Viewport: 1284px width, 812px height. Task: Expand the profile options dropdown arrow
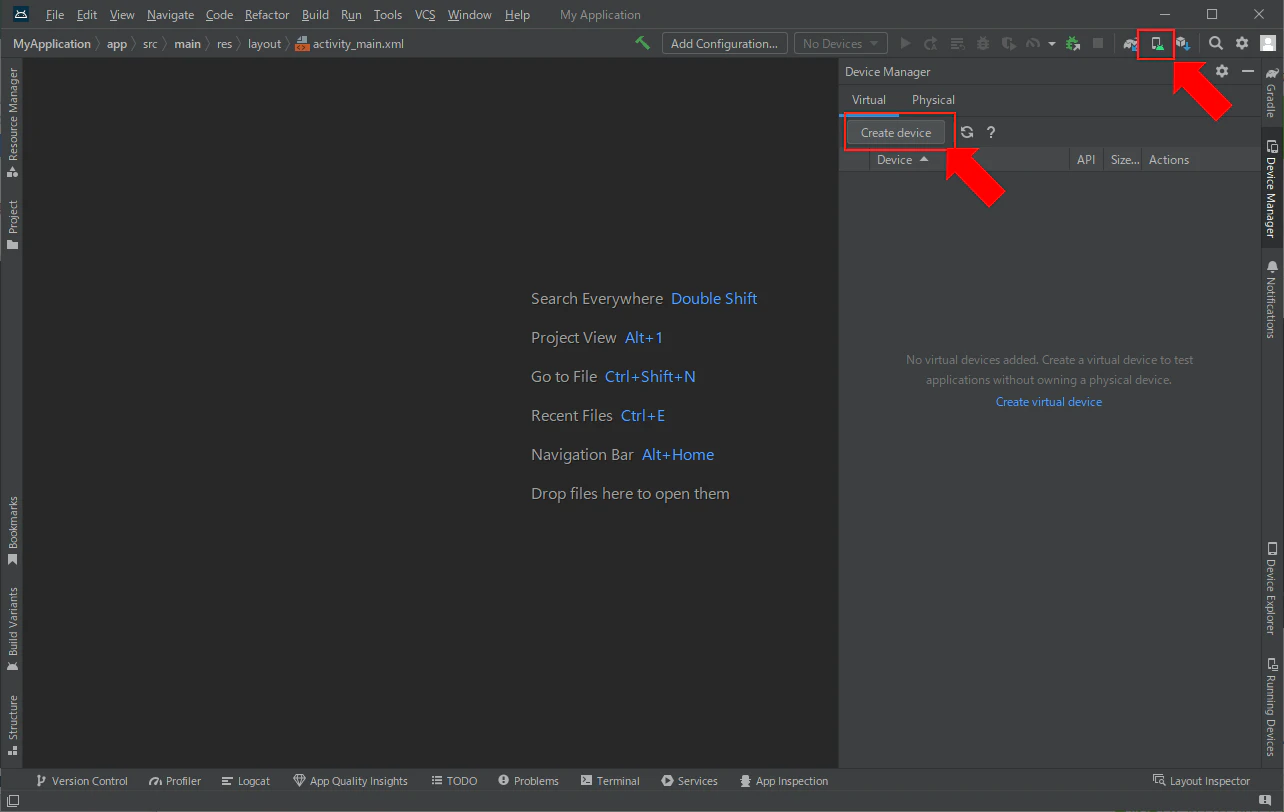pos(1051,43)
